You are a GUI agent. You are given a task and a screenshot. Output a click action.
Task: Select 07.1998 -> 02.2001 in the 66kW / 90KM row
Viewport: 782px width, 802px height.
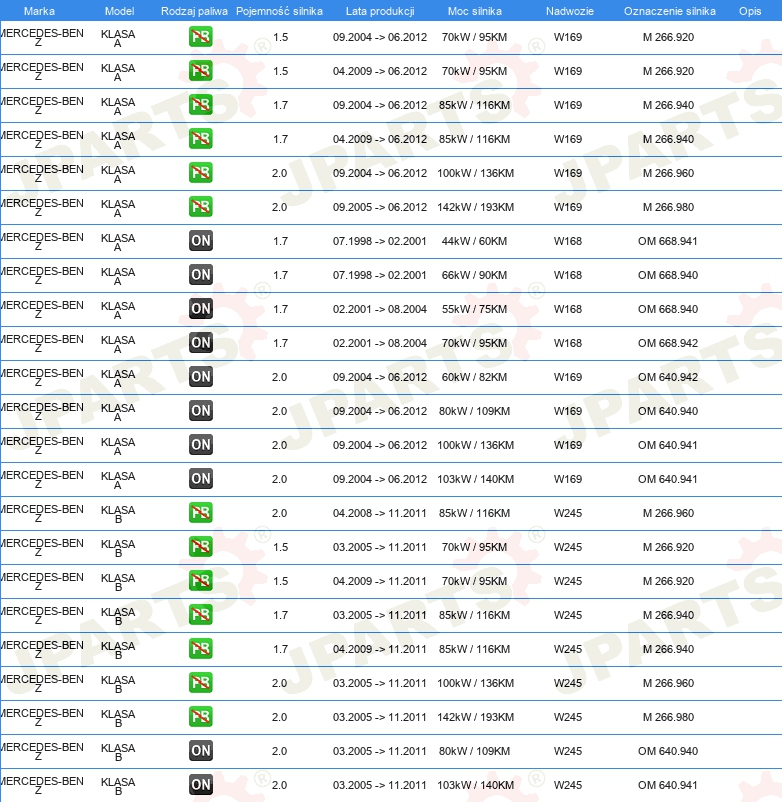click(x=379, y=275)
